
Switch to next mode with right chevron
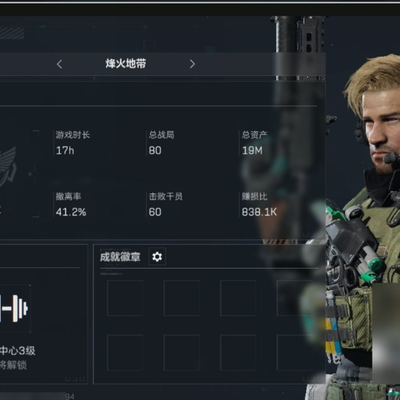point(192,64)
